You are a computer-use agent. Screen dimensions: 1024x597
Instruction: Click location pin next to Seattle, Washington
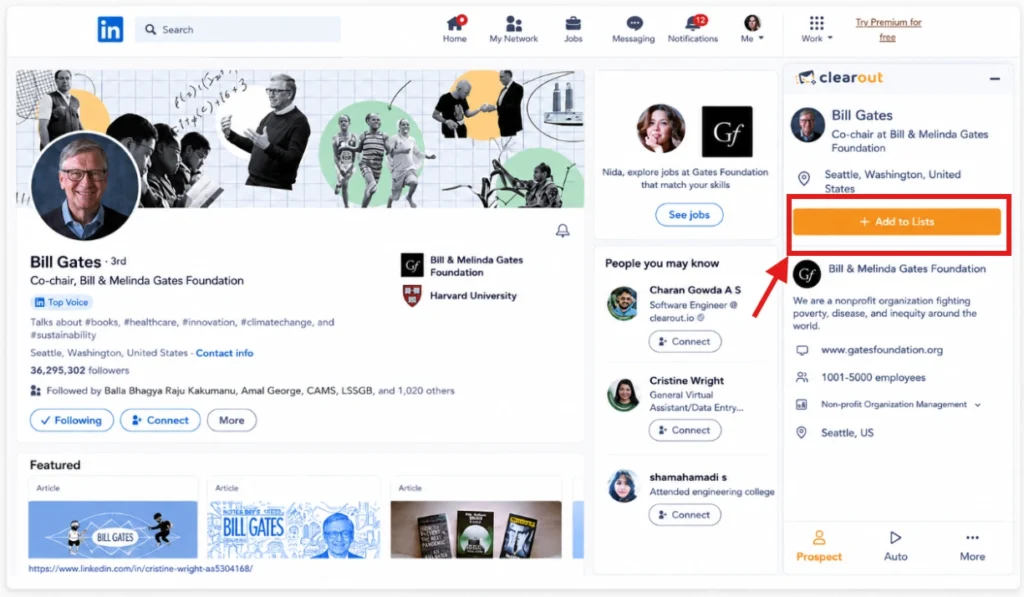pos(804,178)
